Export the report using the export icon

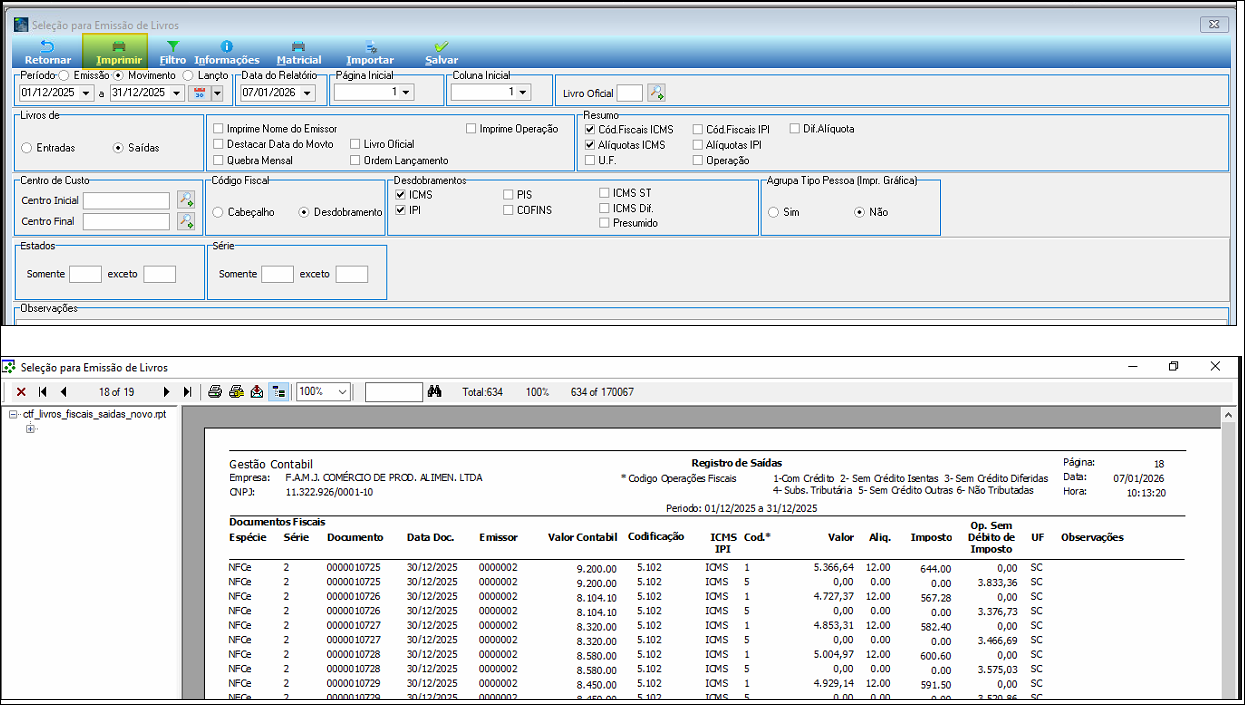(257, 392)
